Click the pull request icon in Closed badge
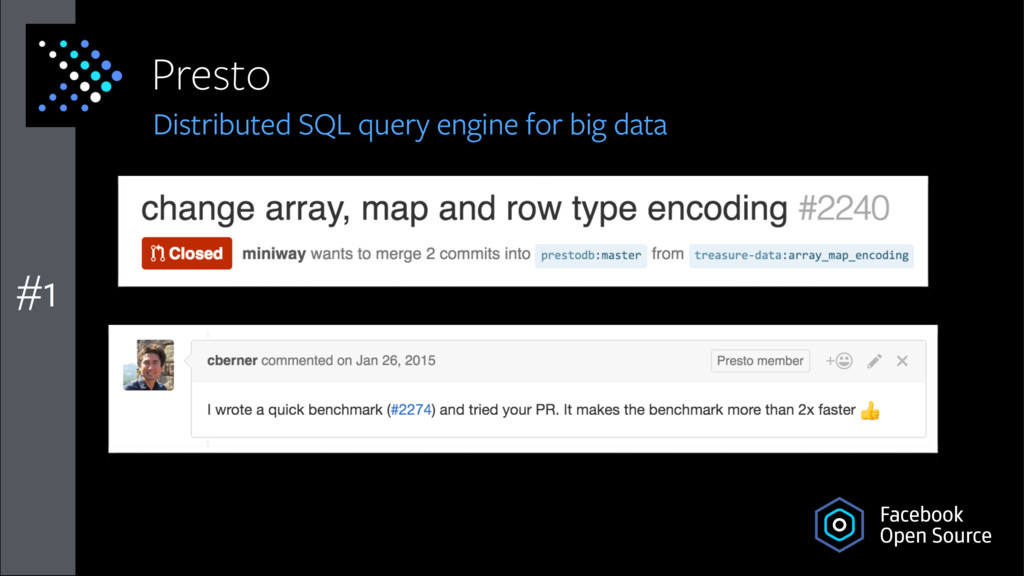 click(x=157, y=253)
